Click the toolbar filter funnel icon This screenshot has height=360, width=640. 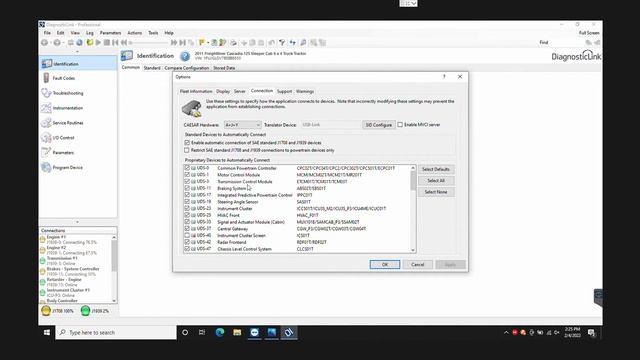point(282,42)
